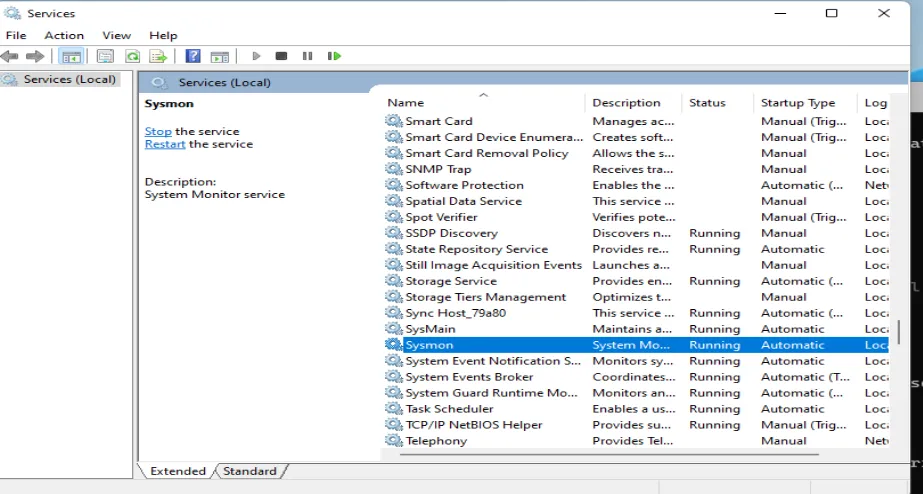Select Services (Local) in the console tree
The width and height of the screenshot is (923, 494).
[69, 79]
